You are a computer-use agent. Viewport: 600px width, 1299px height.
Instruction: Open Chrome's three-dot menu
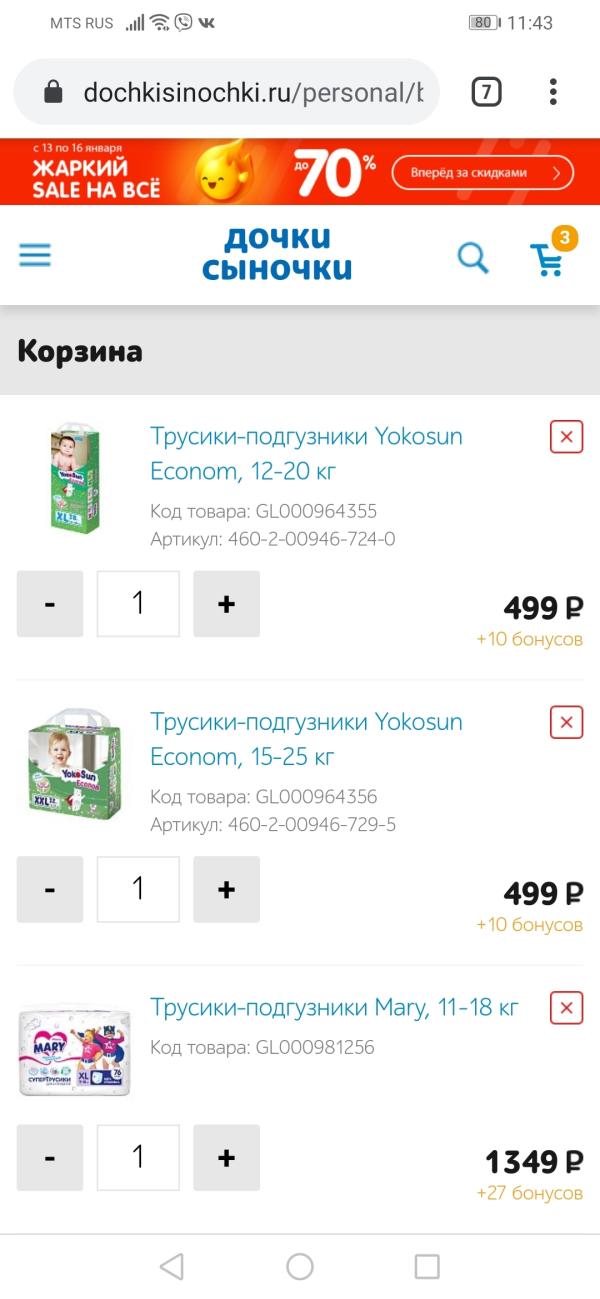click(553, 93)
